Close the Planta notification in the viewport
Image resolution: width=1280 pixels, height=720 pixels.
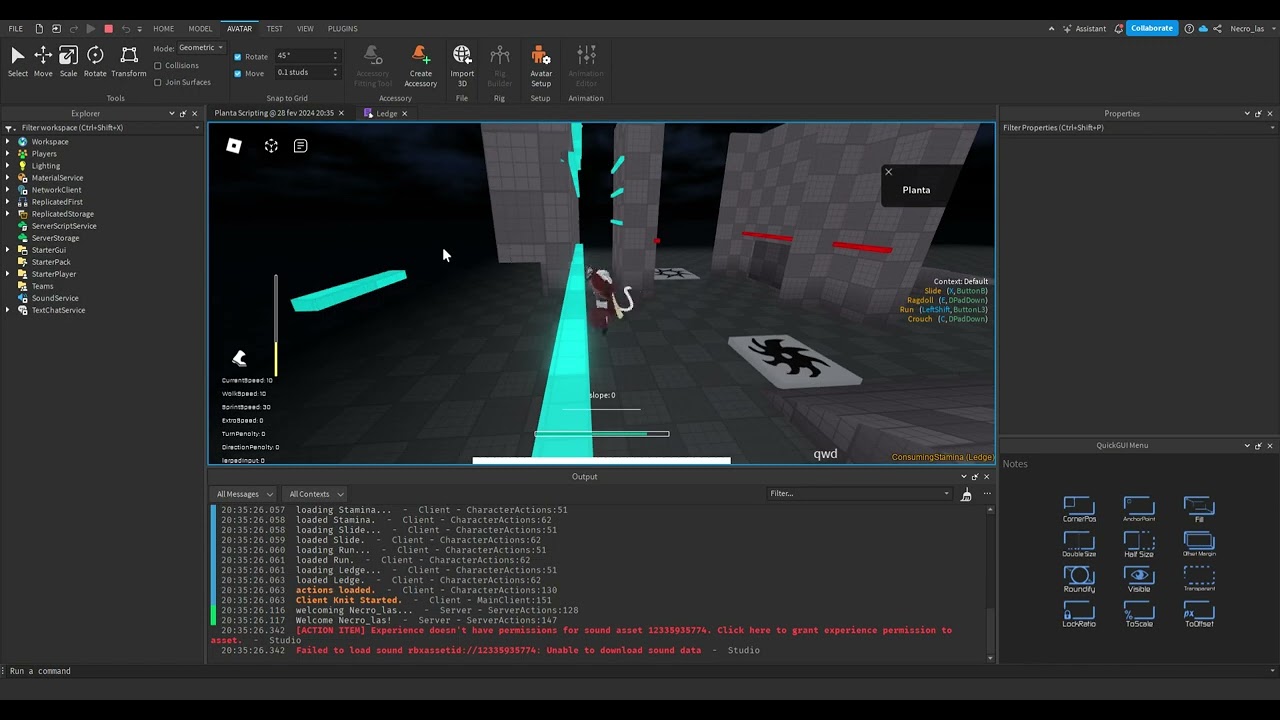click(x=888, y=172)
